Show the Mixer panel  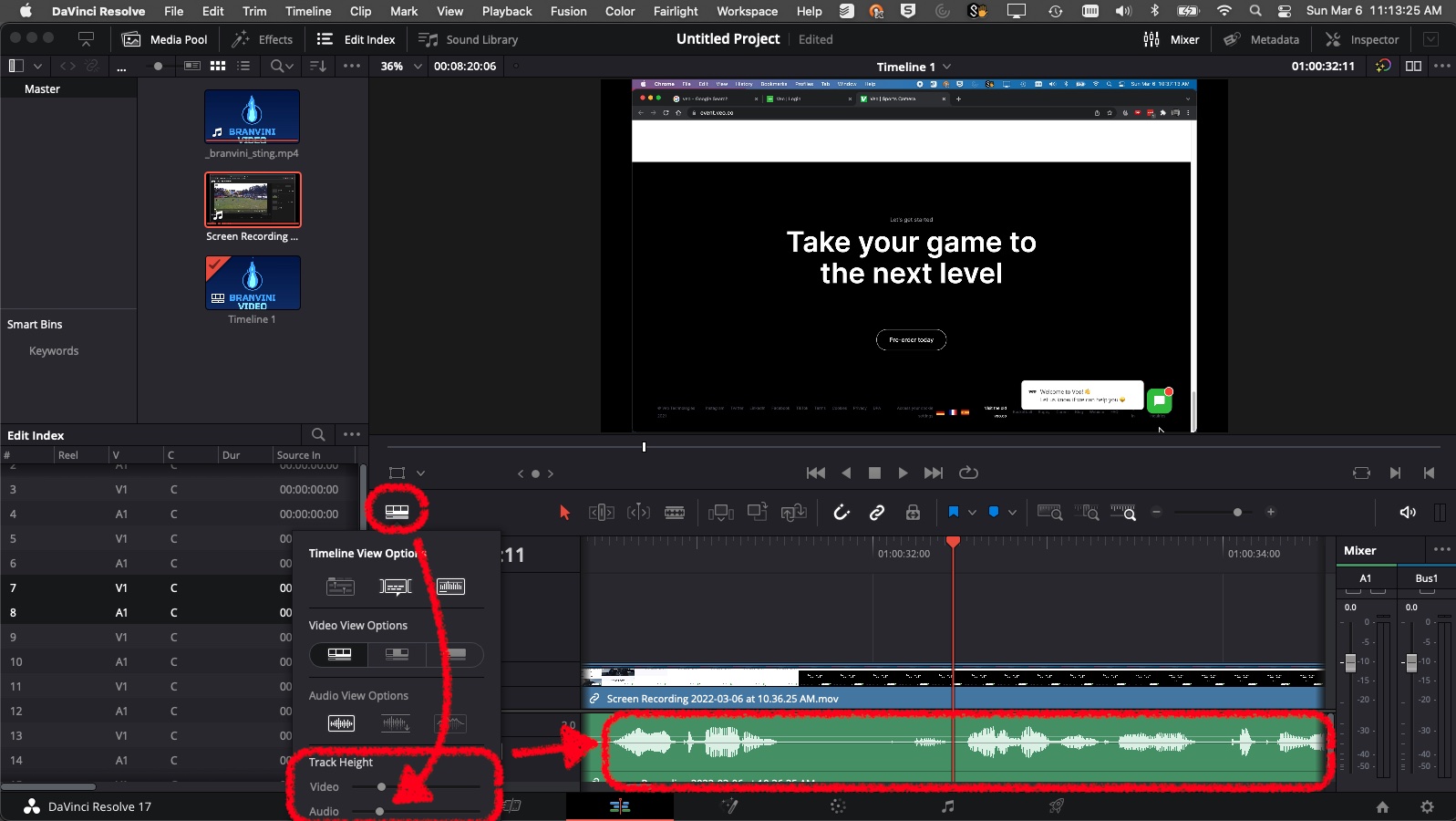click(x=1172, y=39)
